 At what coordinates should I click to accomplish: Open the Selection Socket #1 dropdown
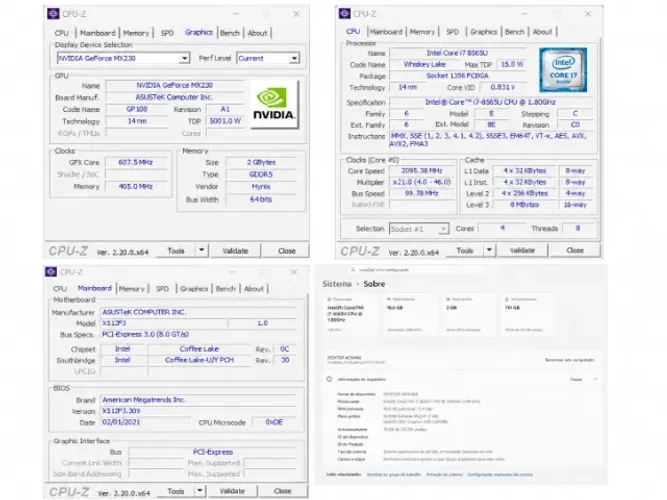[x=419, y=229]
